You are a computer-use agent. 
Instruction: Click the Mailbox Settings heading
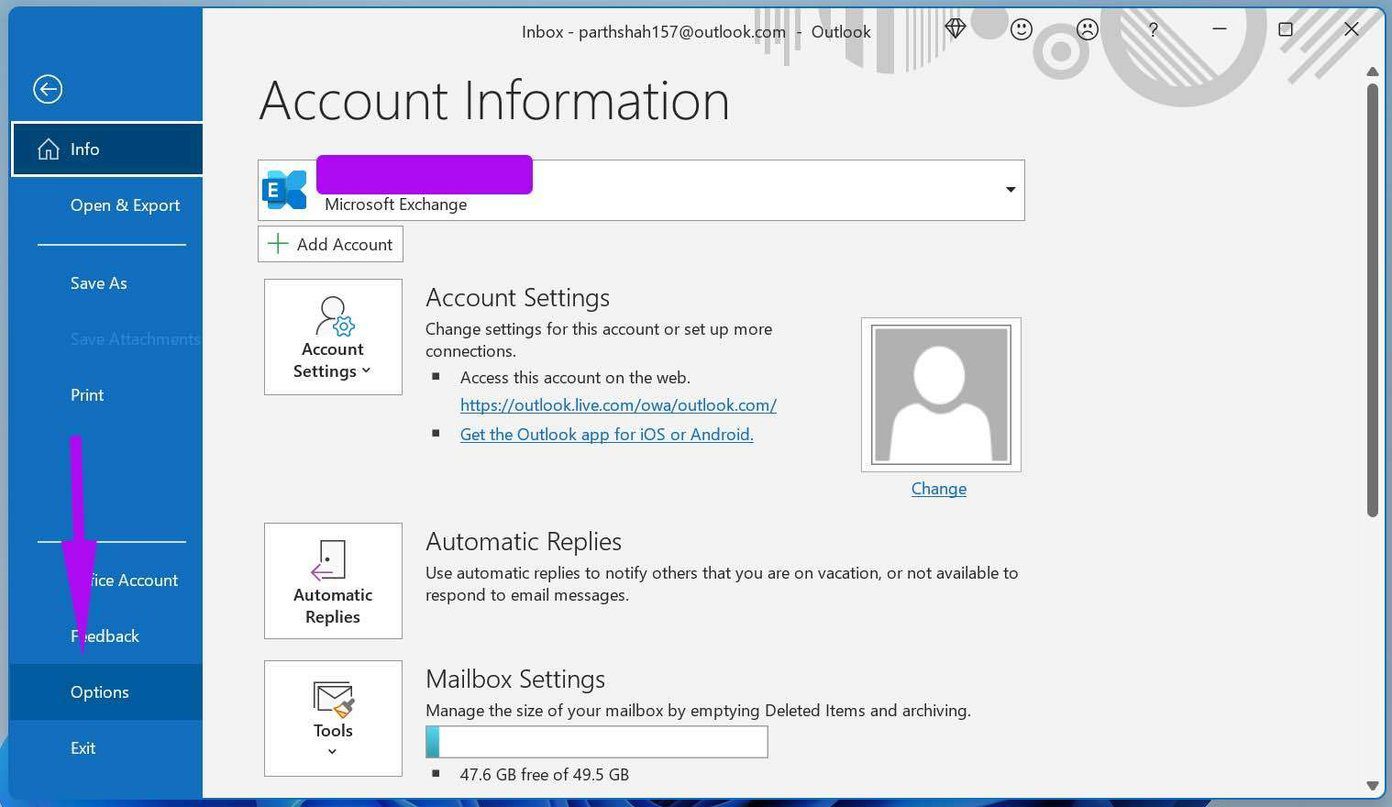point(515,679)
